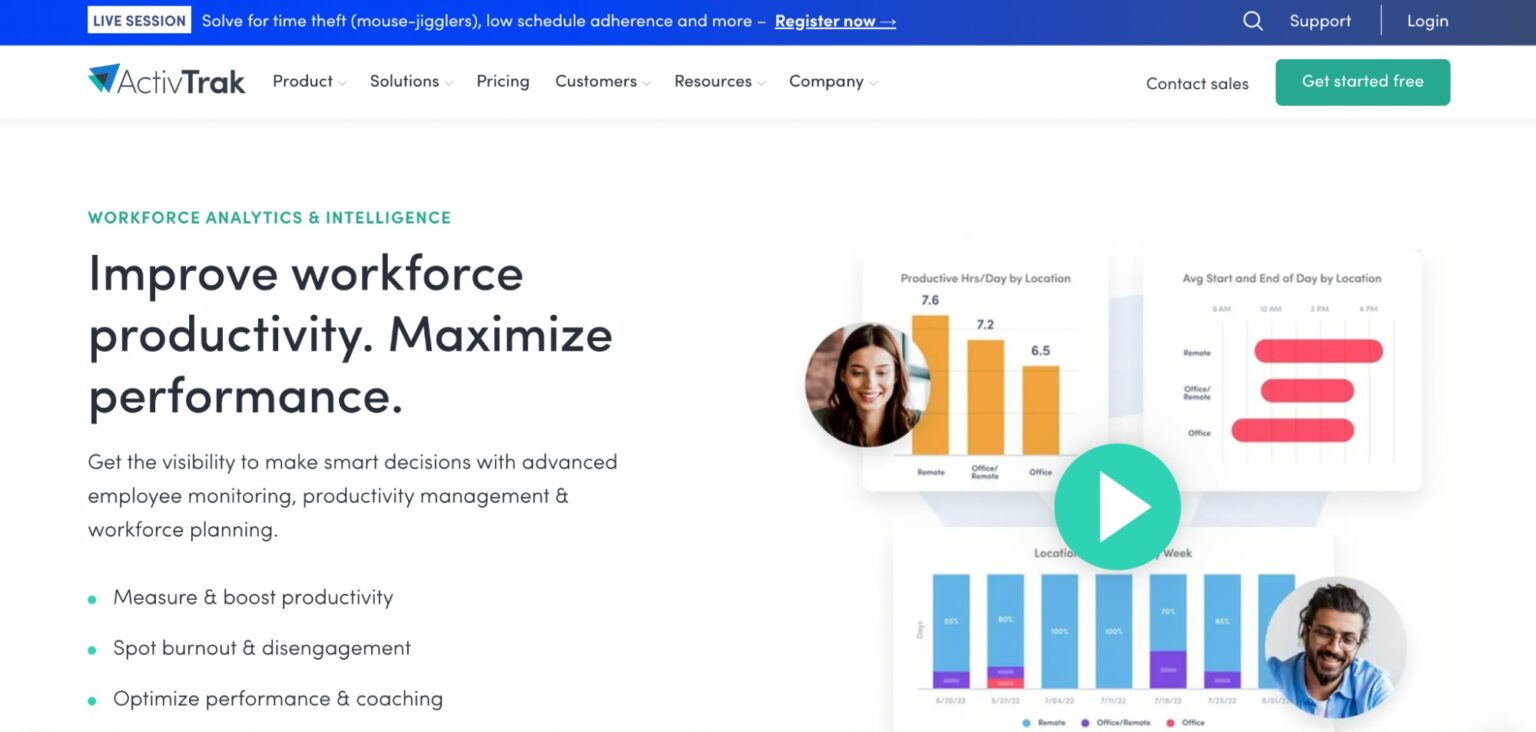Click the Get started free button
The height and width of the screenshot is (732, 1536).
coord(1362,82)
